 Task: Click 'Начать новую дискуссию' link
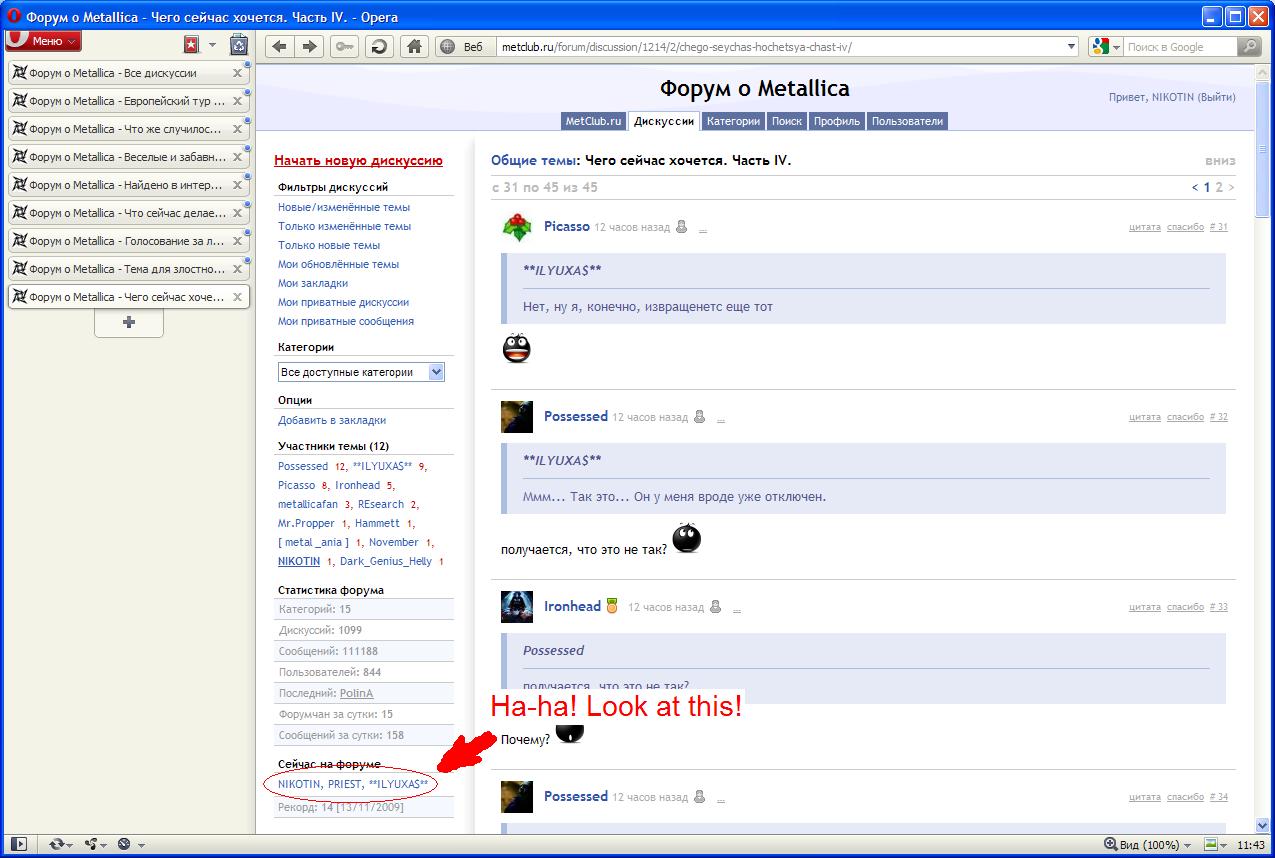pyautogui.click(x=358, y=160)
